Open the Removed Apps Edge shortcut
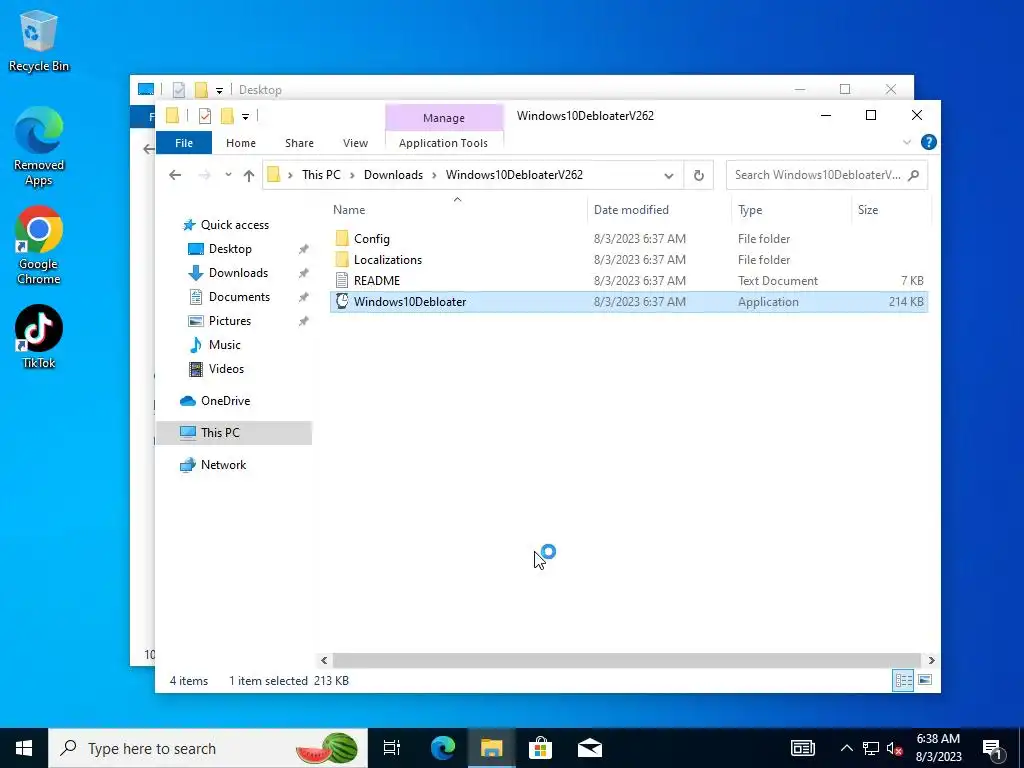The width and height of the screenshot is (1024, 768). tap(39, 145)
